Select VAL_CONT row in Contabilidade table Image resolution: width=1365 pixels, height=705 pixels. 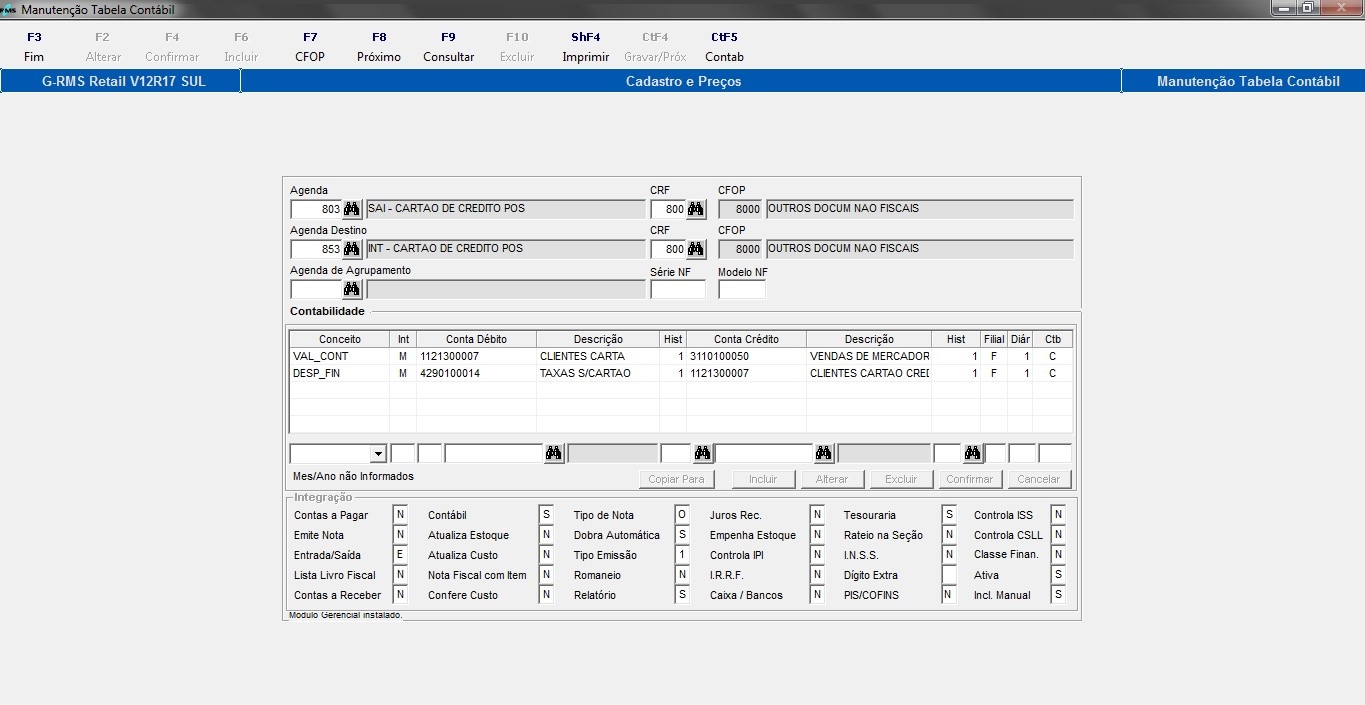pos(680,356)
